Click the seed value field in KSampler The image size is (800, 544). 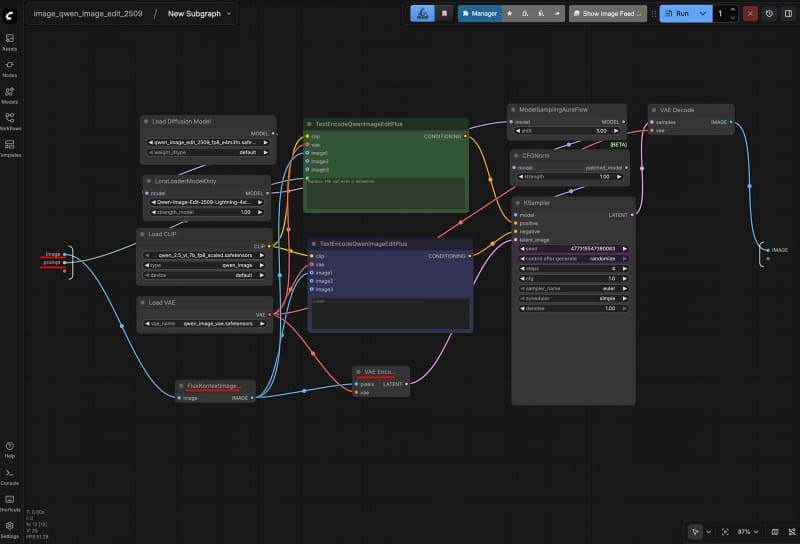pos(573,249)
